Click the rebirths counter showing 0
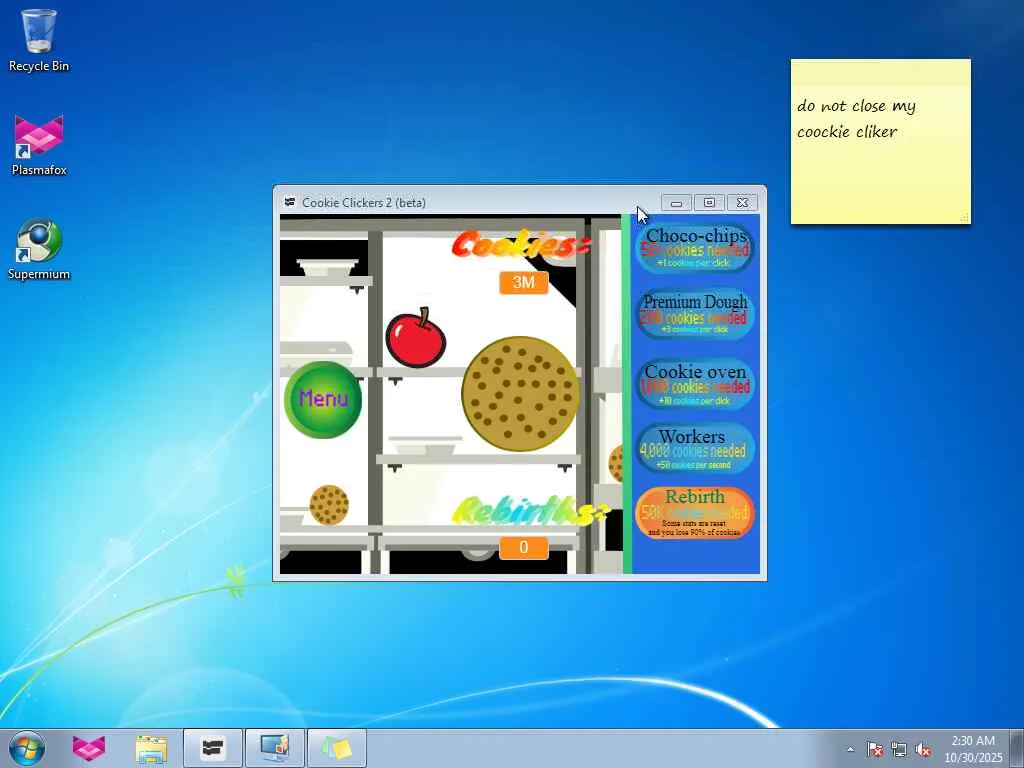The height and width of the screenshot is (768, 1024). (524, 547)
